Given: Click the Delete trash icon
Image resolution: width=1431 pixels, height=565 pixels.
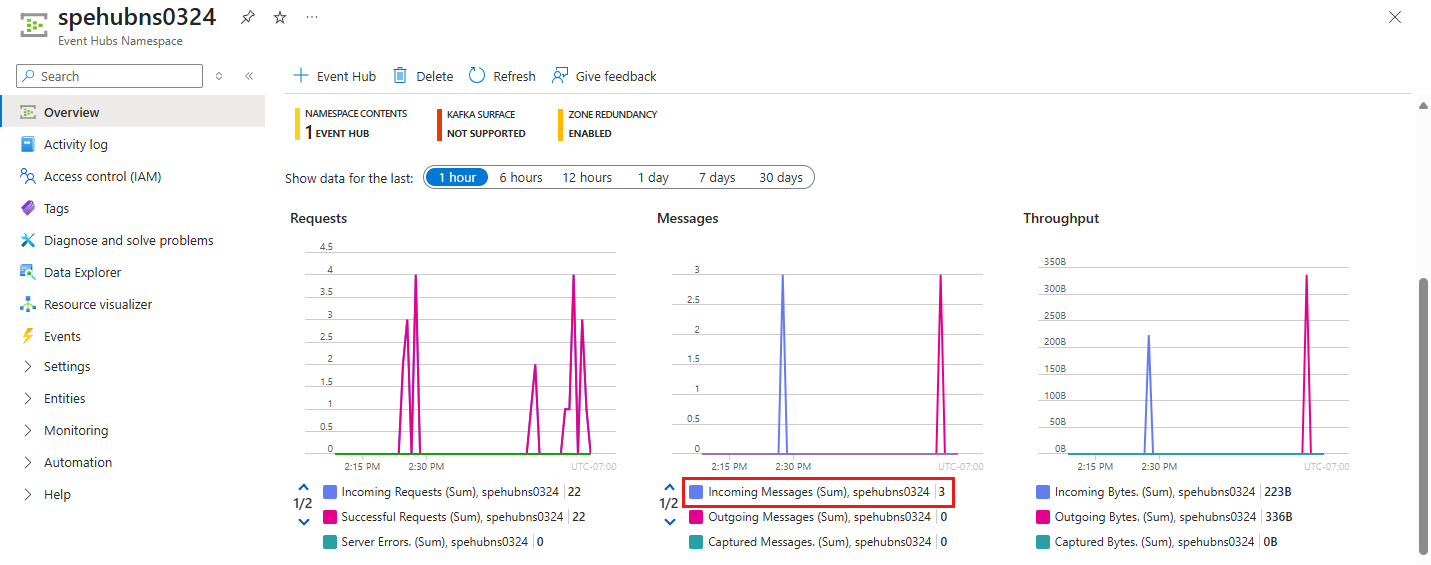Looking at the screenshot, I should [x=400, y=76].
